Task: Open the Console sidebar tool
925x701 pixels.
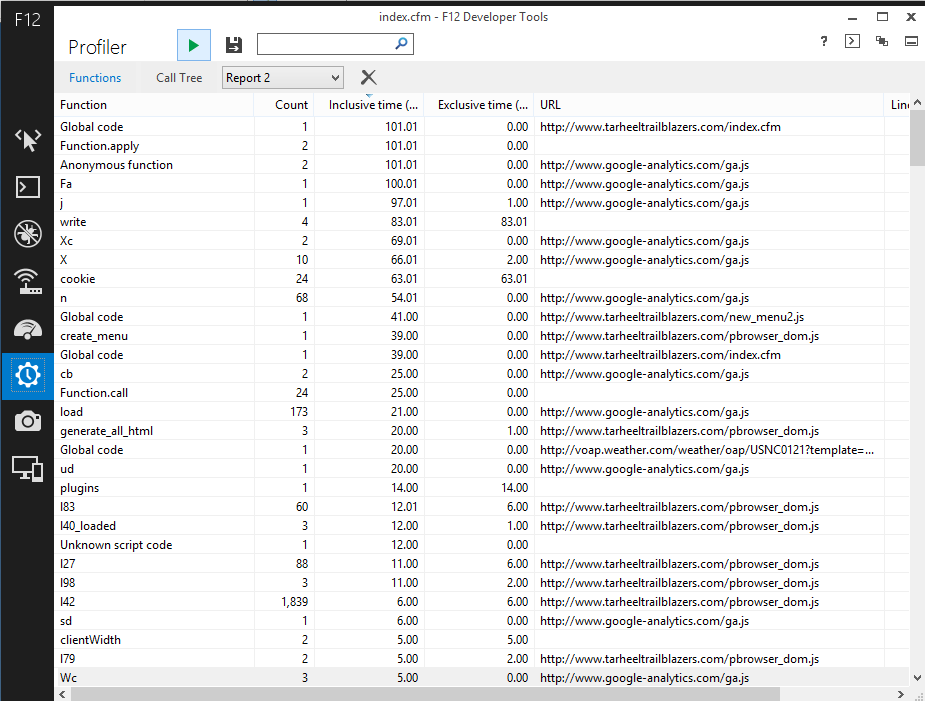Action: point(28,187)
